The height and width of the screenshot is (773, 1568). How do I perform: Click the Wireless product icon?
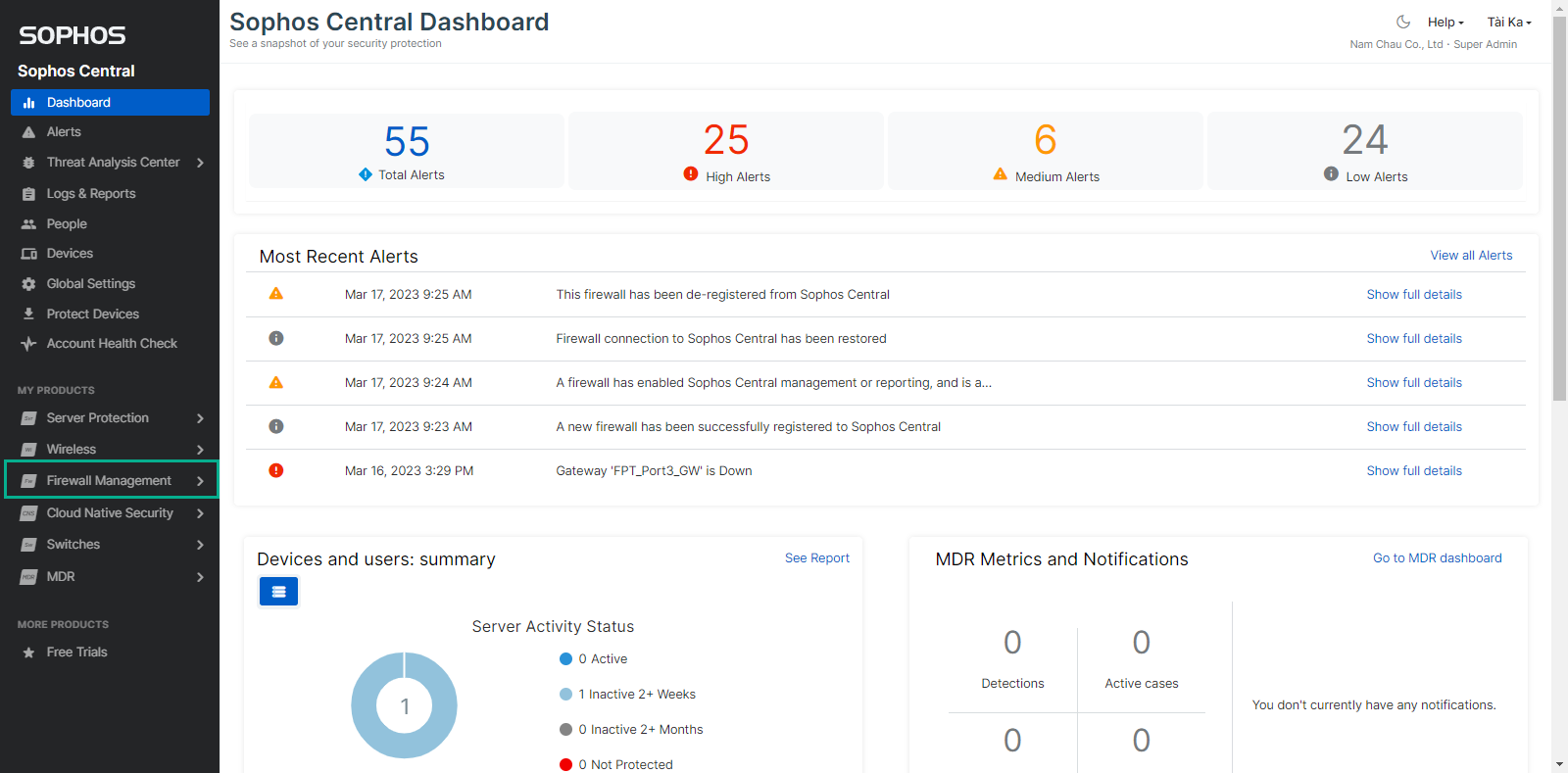click(x=29, y=450)
